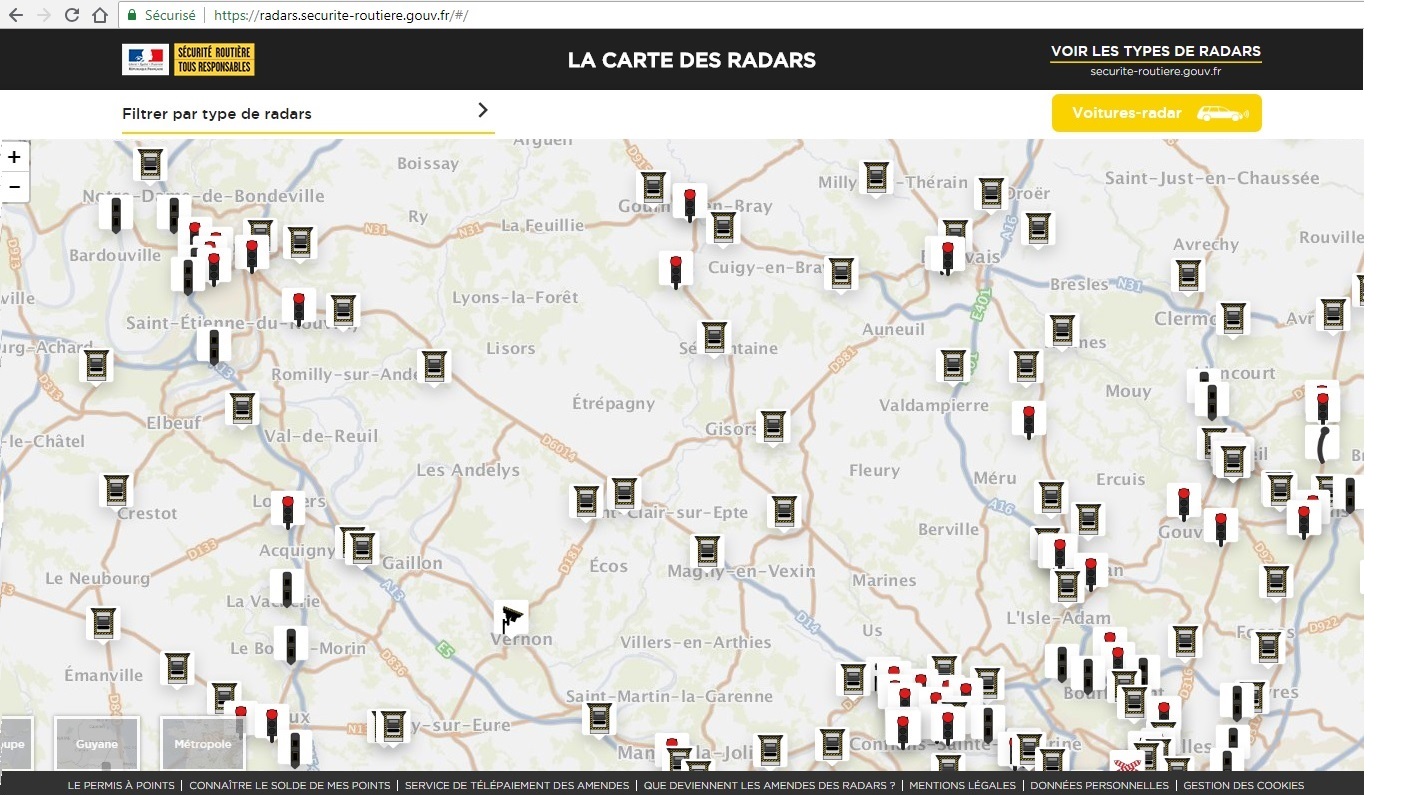Reload the page with browser refresh icon
Screen dimensions: 1428x795
tap(72, 15)
